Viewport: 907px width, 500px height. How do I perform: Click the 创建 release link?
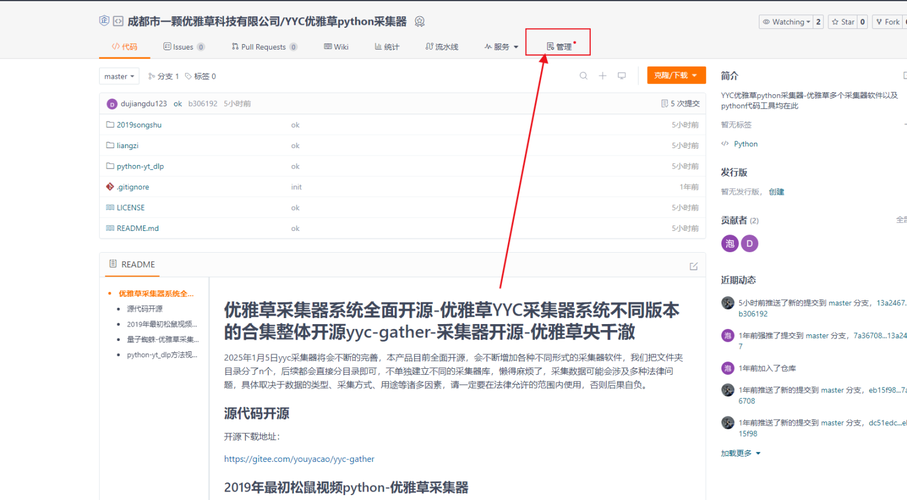(x=776, y=192)
